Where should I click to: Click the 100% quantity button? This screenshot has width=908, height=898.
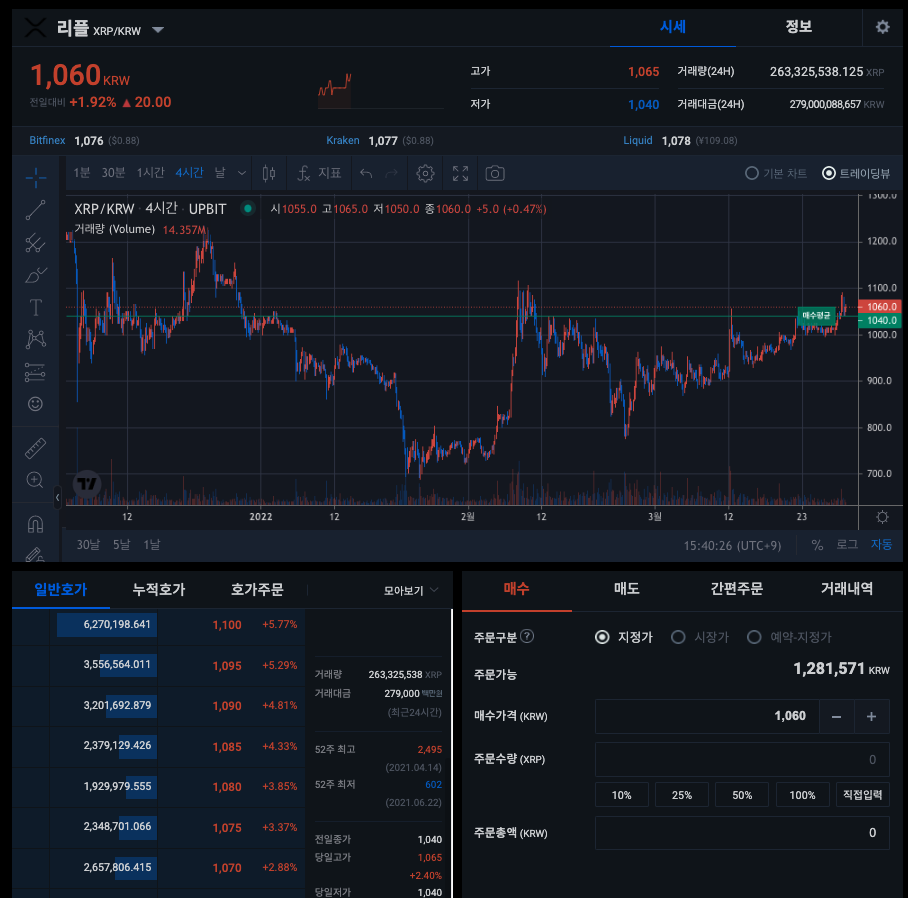802,795
